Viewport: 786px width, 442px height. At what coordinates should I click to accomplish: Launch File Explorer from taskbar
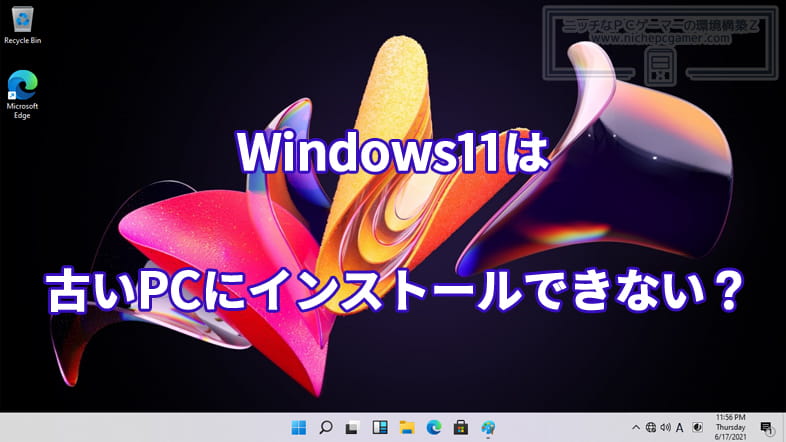point(407,427)
